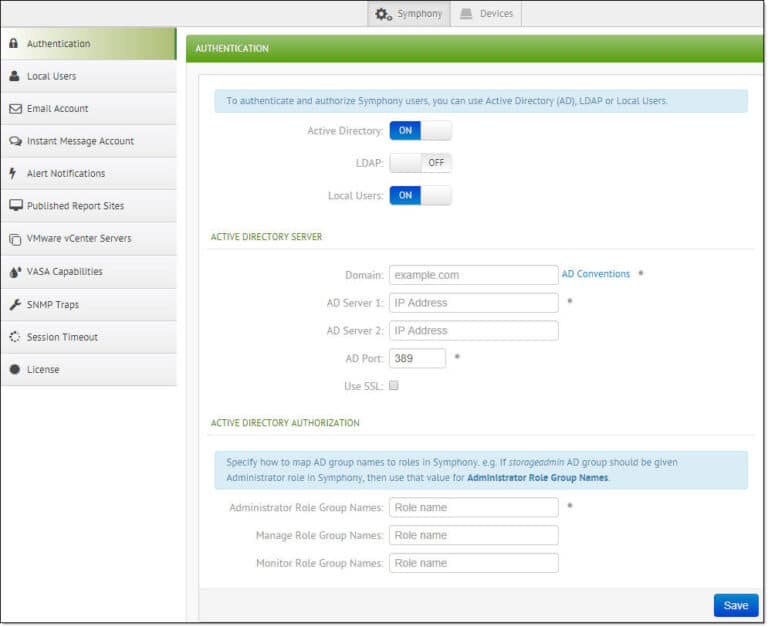Click the Save button

736,605
